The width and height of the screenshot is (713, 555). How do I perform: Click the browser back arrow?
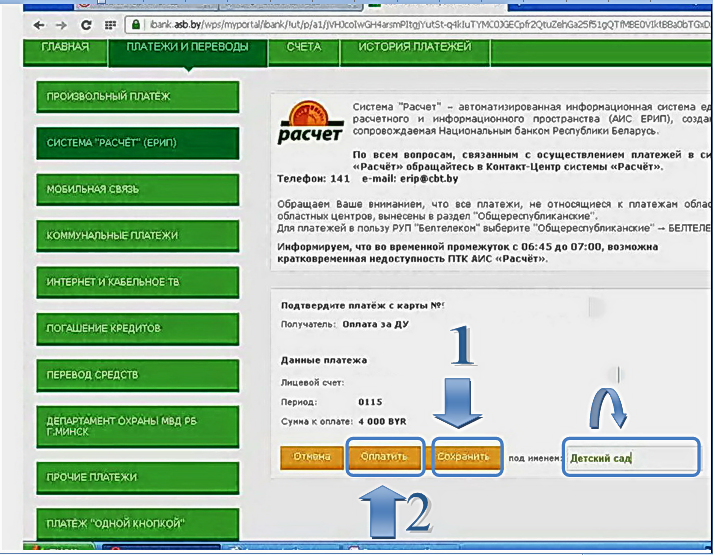38,23
